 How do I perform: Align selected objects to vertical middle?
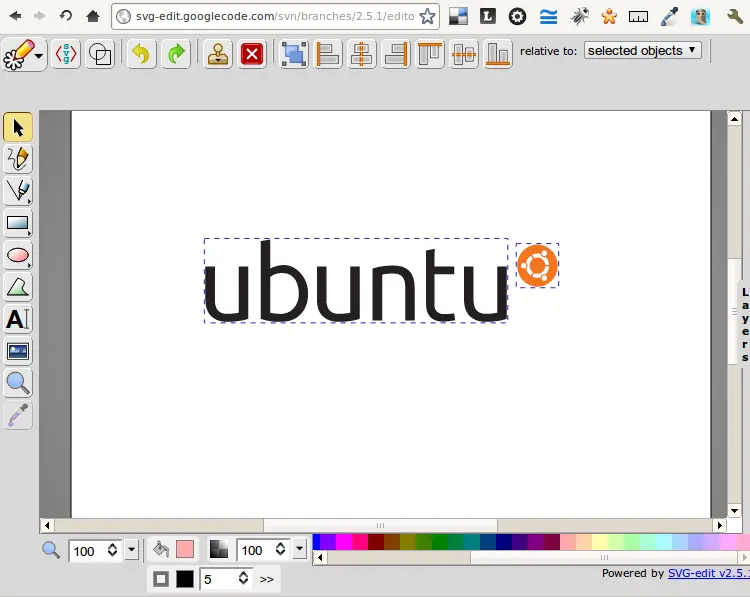[x=464, y=54]
